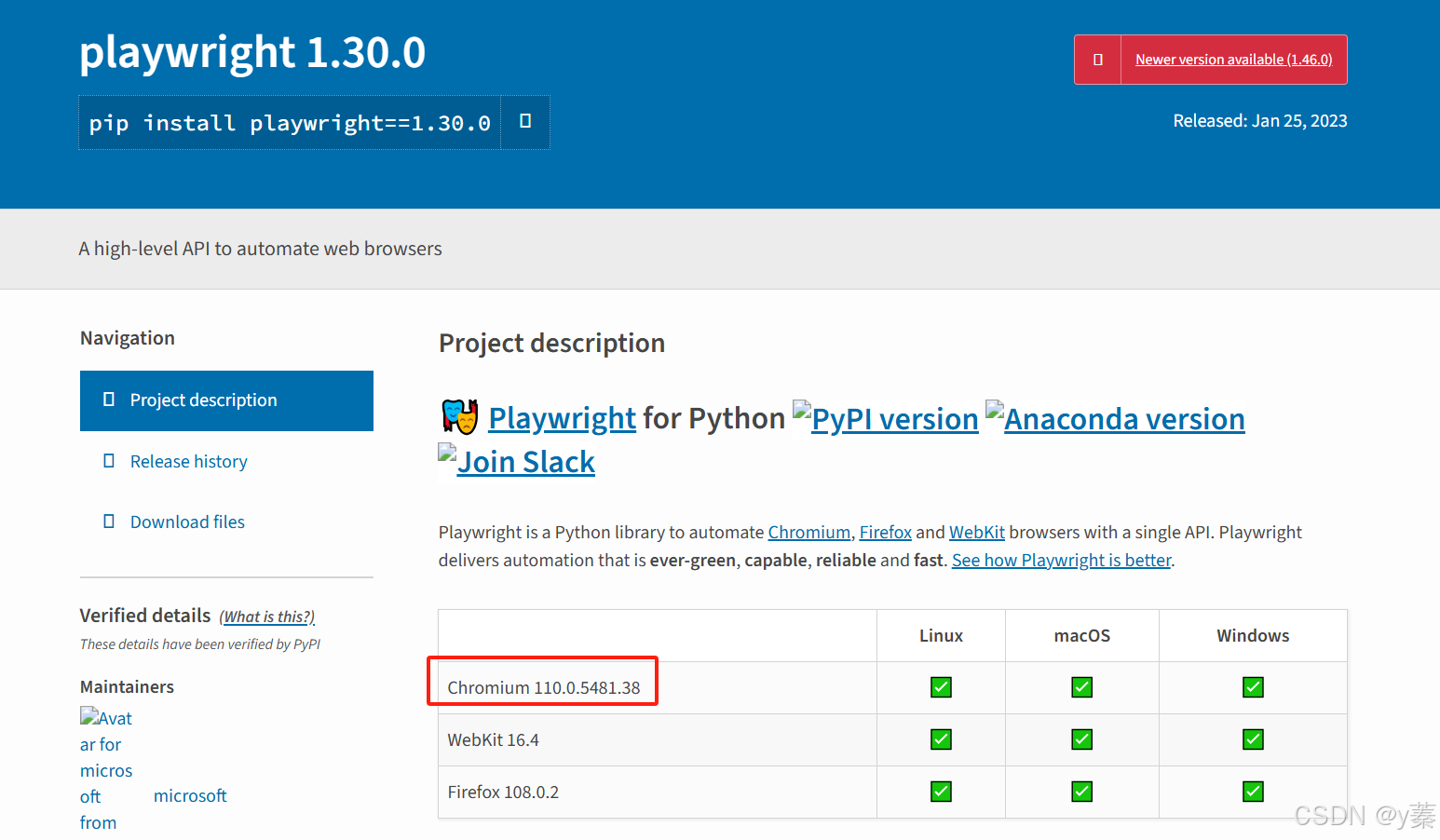Open the Playwright heading link
1440x840 pixels.
(x=562, y=418)
